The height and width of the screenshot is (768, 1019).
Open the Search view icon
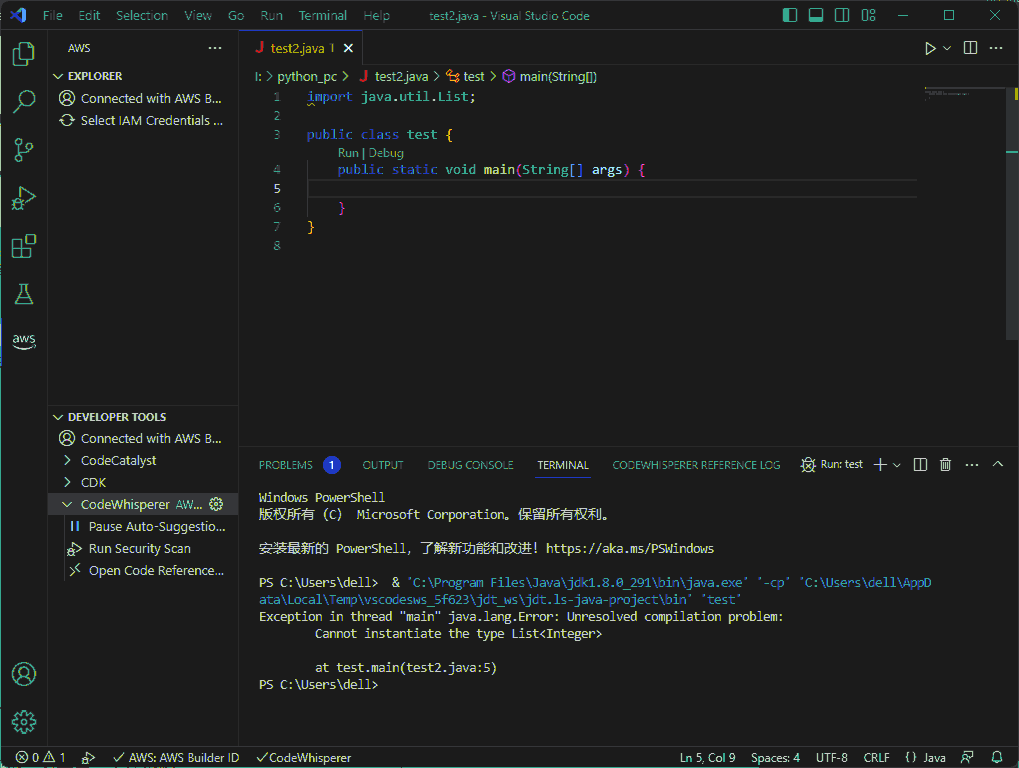point(23,102)
